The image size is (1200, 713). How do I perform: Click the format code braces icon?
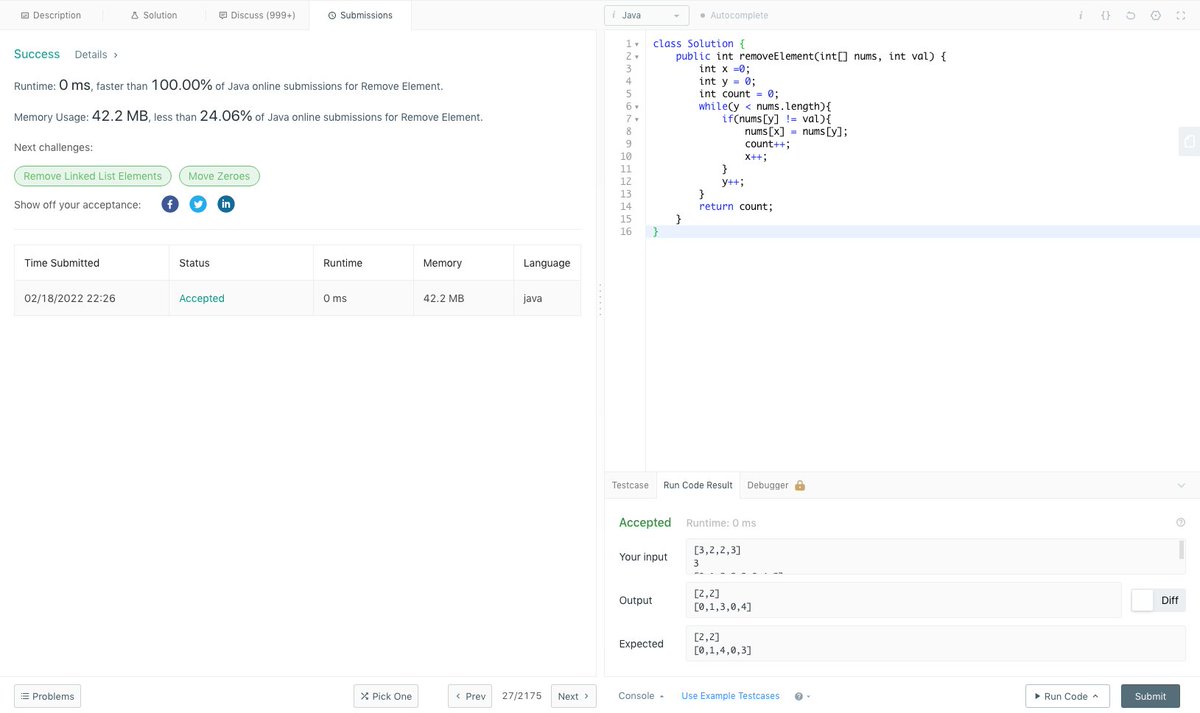1105,16
